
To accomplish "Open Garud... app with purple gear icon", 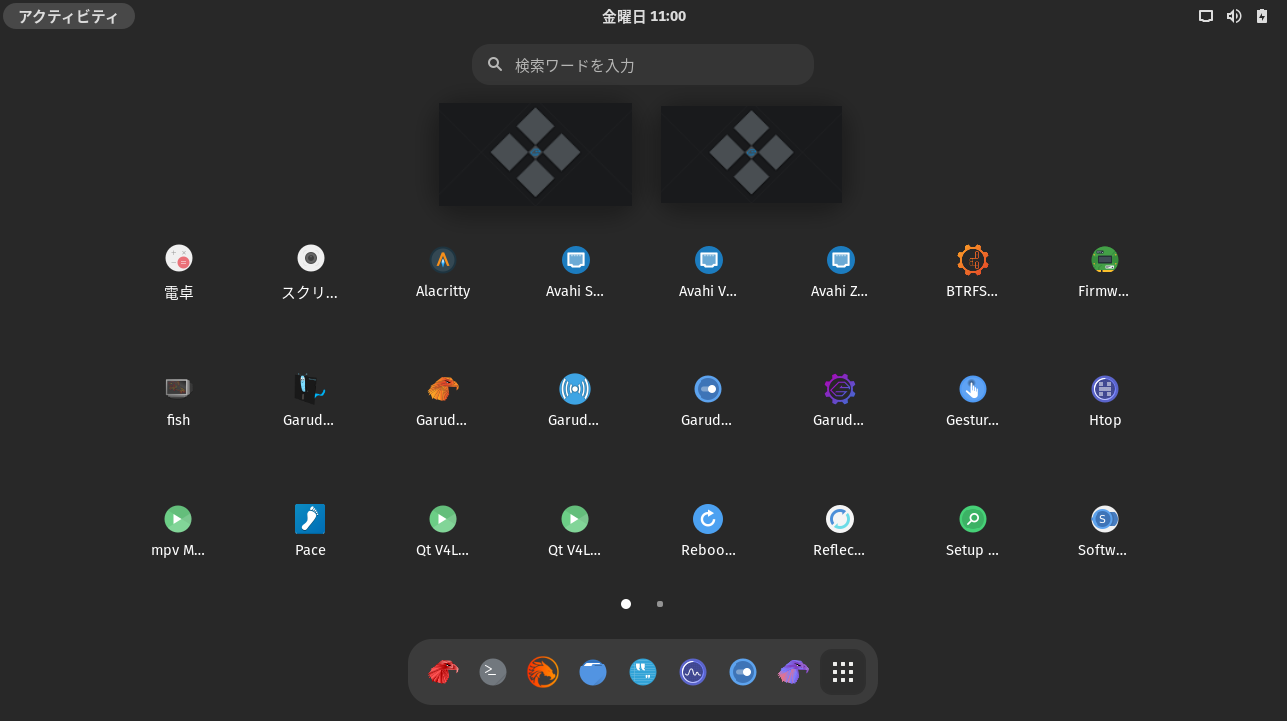I will click(840, 400).
